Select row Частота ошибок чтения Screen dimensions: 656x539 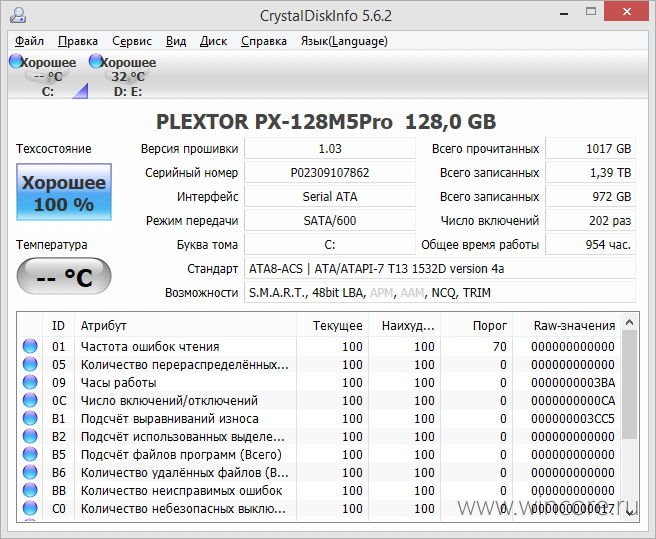click(x=320, y=346)
